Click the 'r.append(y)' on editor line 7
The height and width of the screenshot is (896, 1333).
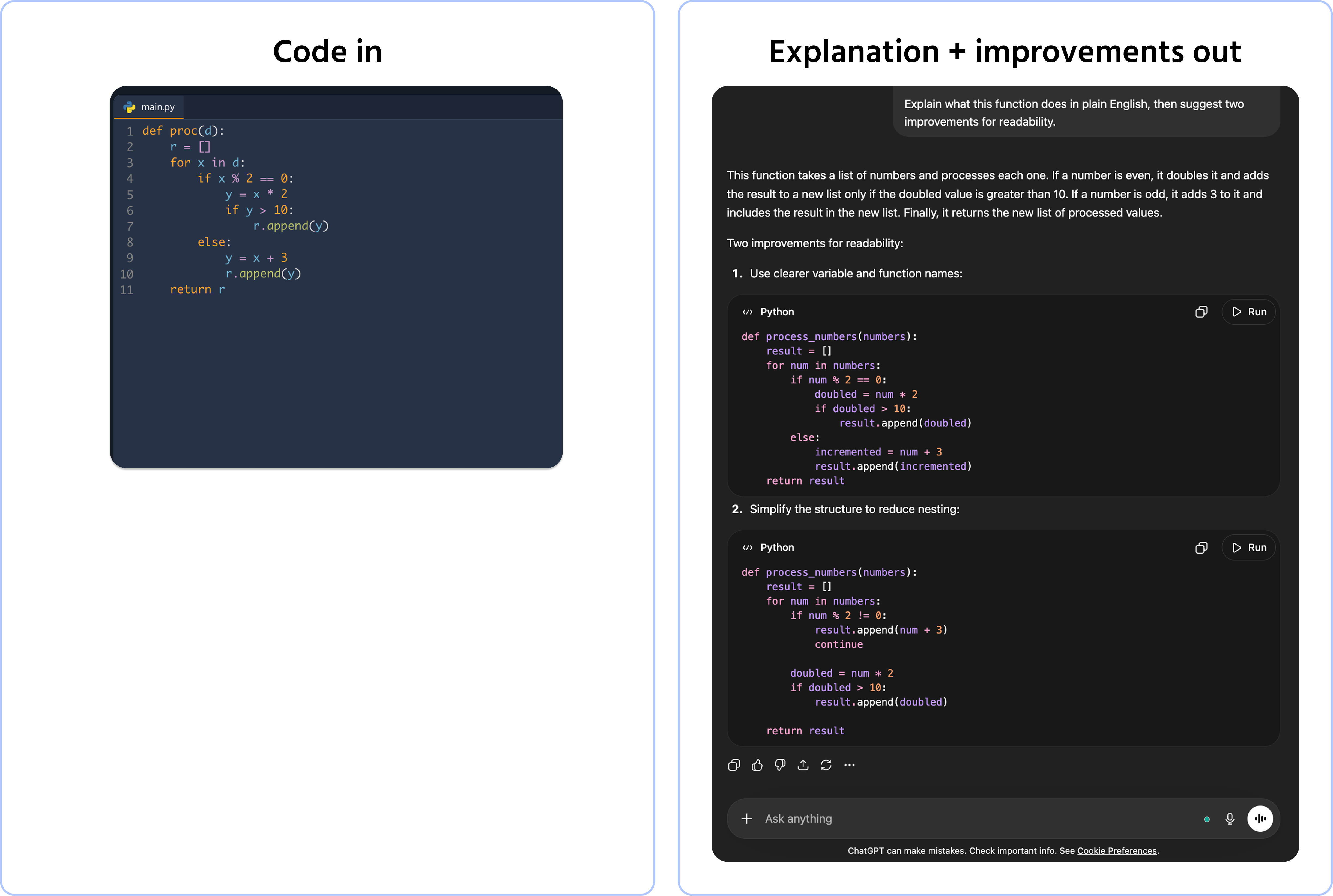click(x=291, y=226)
